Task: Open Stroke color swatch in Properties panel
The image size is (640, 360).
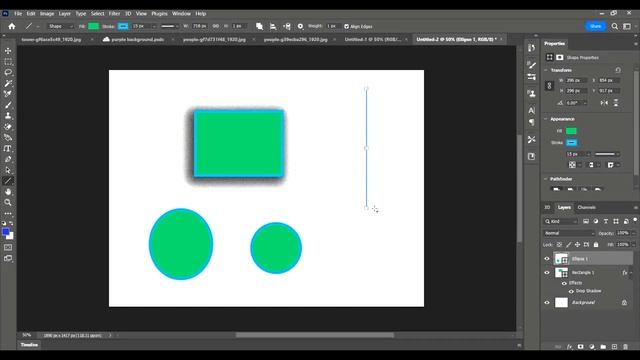Action: pos(571,142)
